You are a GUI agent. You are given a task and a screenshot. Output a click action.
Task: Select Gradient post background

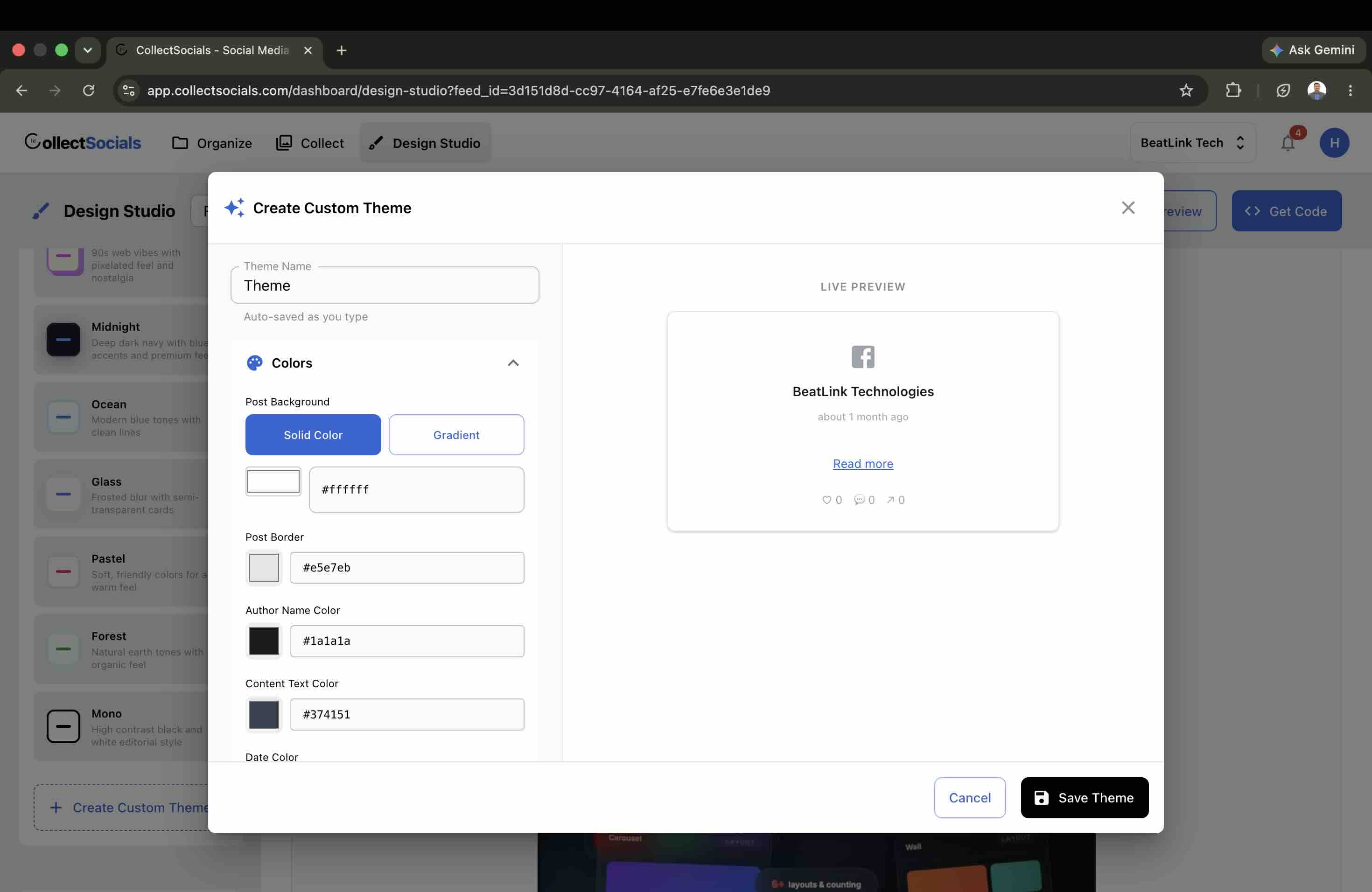coord(456,435)
